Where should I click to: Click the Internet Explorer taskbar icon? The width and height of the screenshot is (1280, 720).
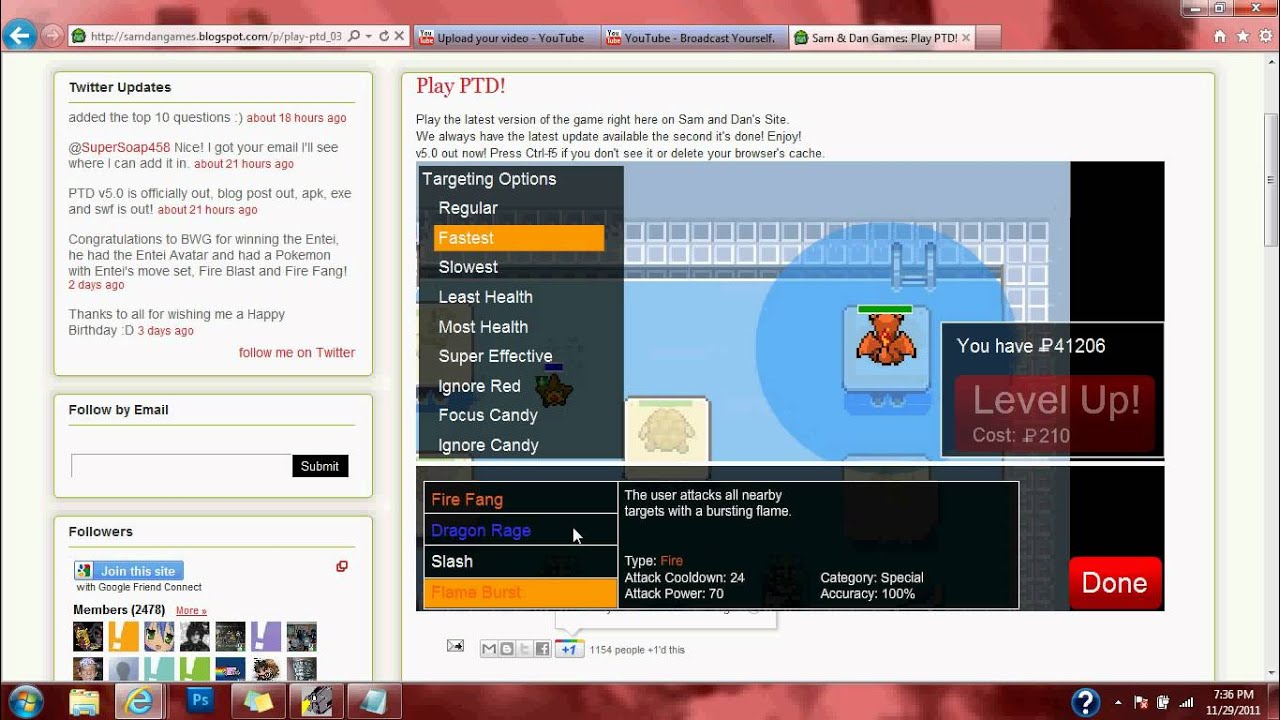pyautogui.click(x=137, y=700)
